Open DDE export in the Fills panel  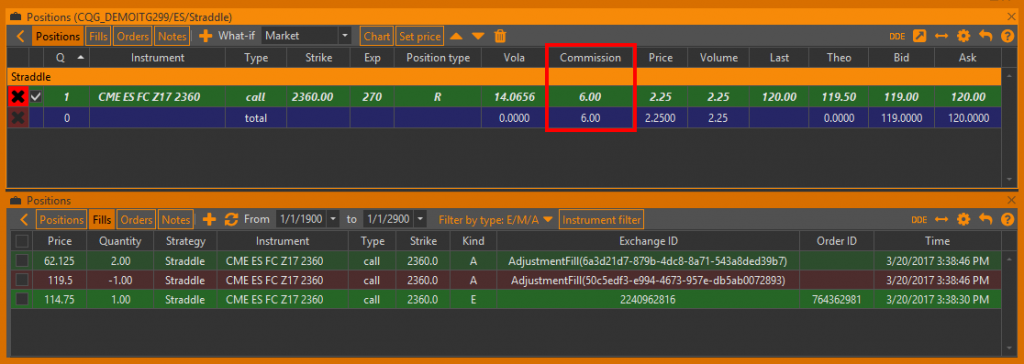(x=919, y=220)
